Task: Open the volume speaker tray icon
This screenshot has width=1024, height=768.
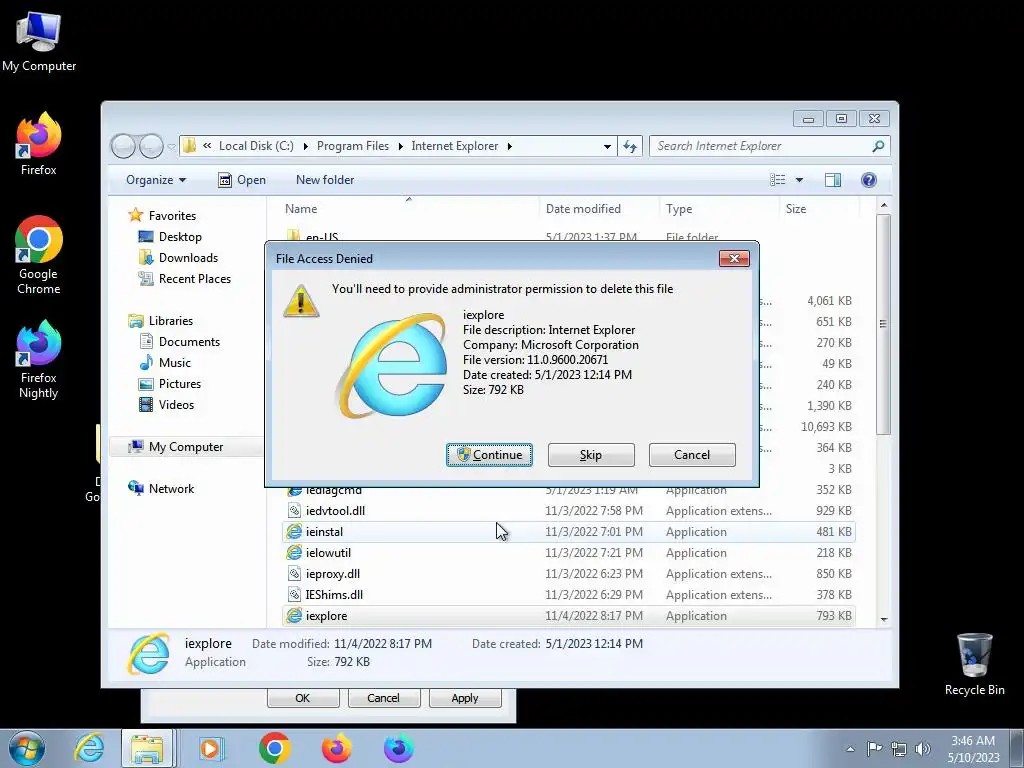Action: click(x=923, y=748)
